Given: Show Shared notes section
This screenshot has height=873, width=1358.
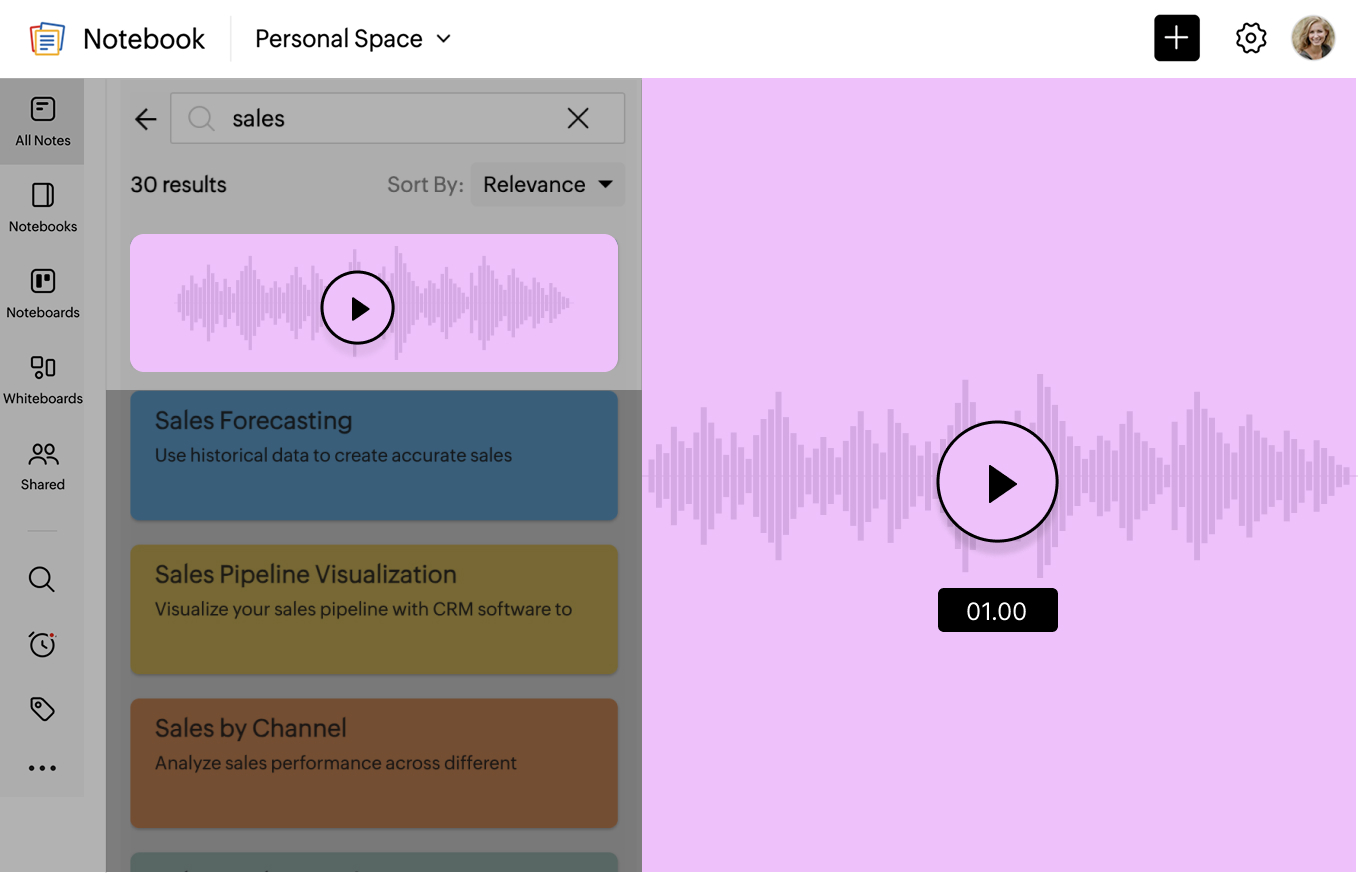Looking at the screenshot, I should point(42,465).
